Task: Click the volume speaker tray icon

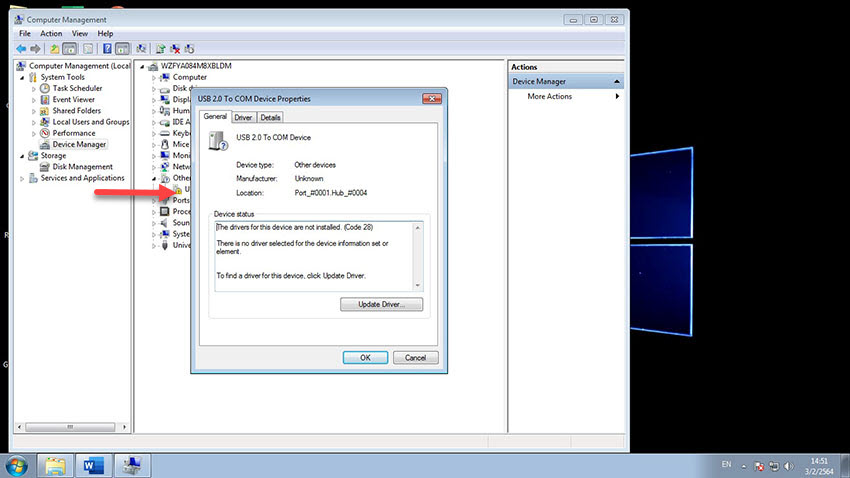Action: pyautogui.click(x=788, y=466)
